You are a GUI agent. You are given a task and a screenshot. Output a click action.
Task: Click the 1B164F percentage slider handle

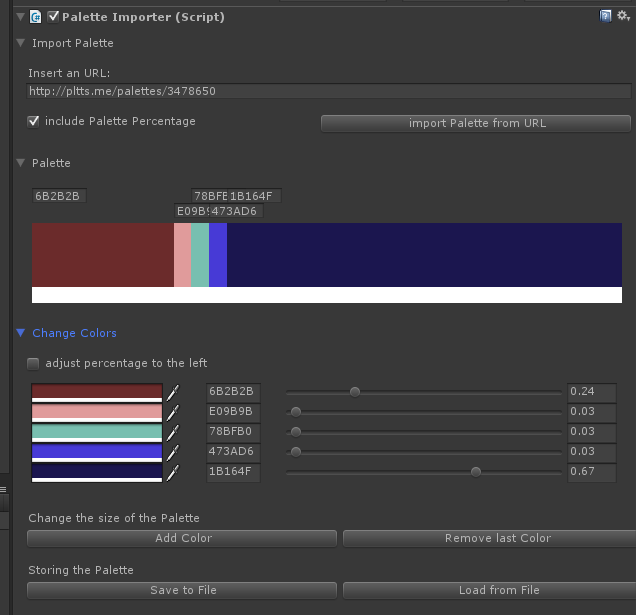pos(476,472)
